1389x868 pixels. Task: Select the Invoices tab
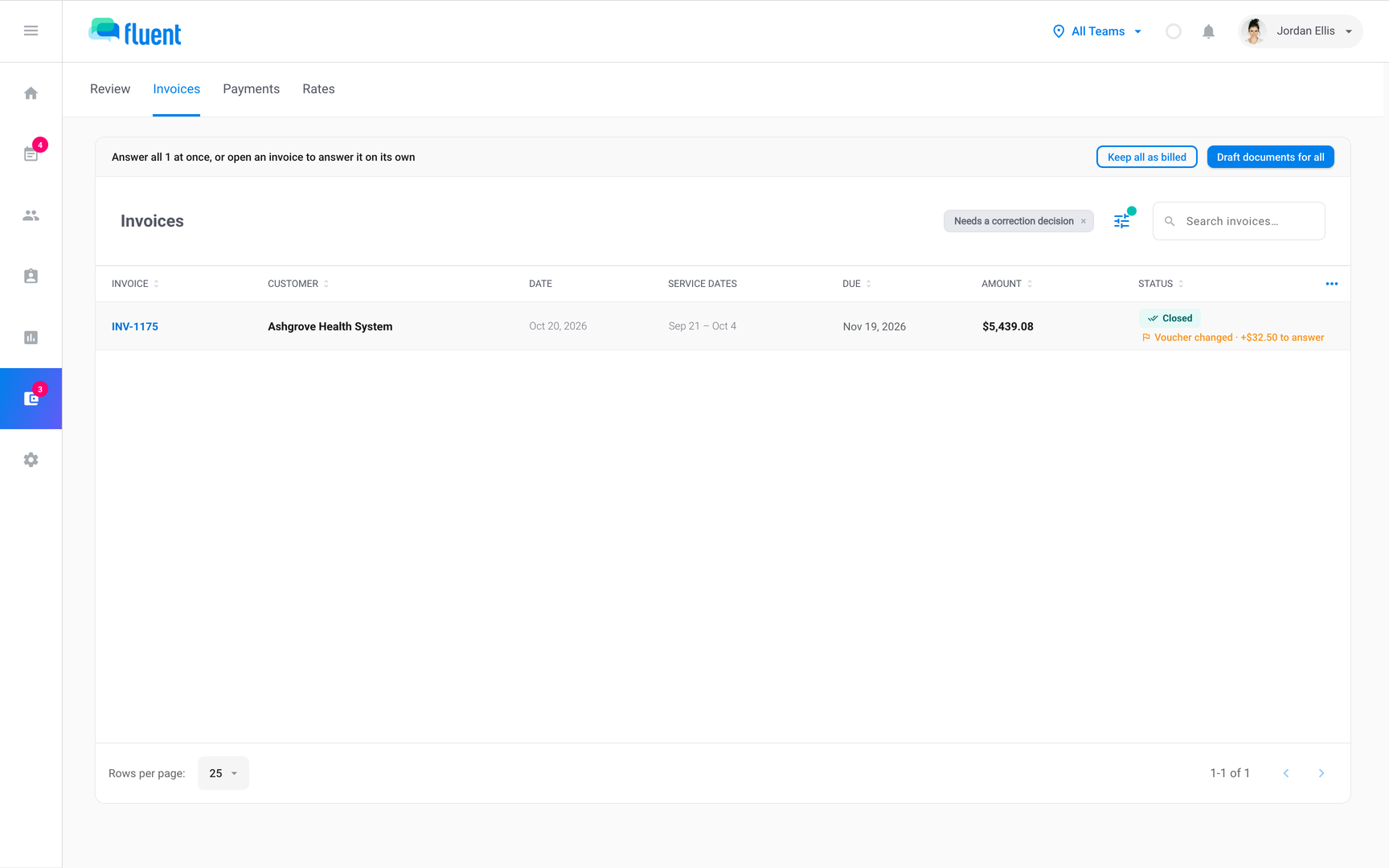pos(177,89)
